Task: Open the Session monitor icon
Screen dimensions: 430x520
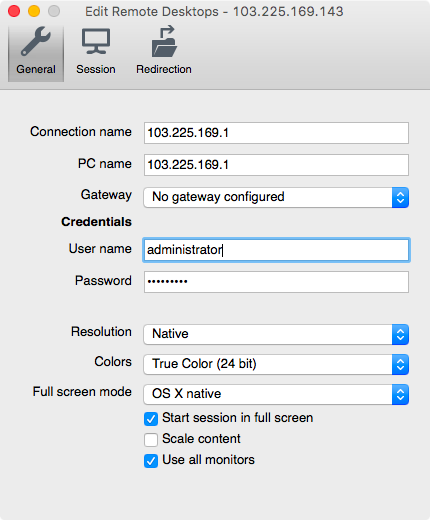Action: 96,42
